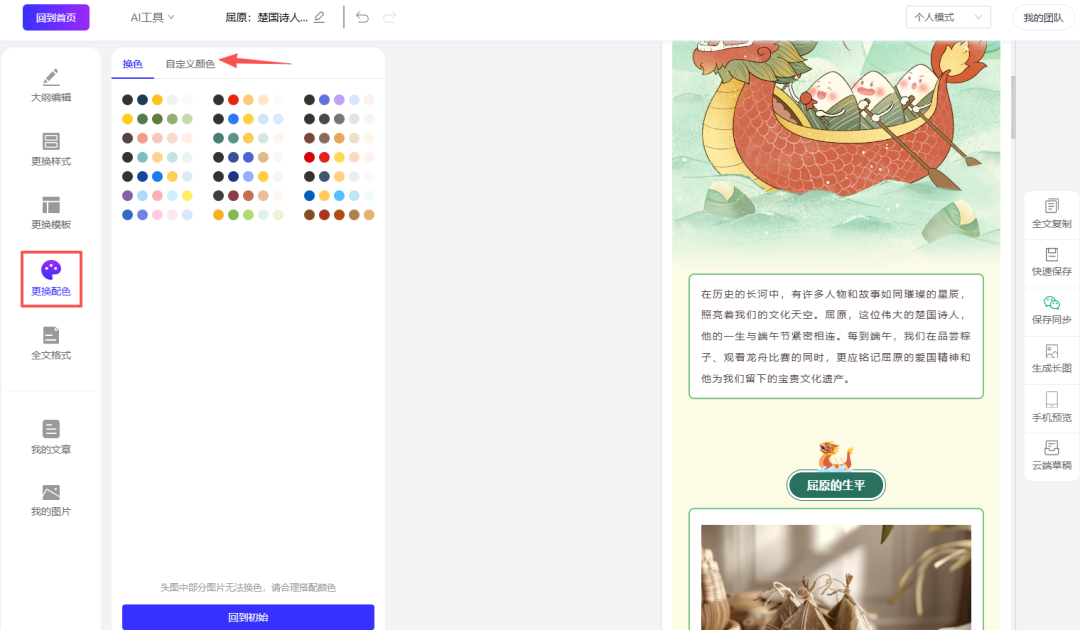Open 手机预览 mobile preview

pyautogui.click(x=1051, y=407)
